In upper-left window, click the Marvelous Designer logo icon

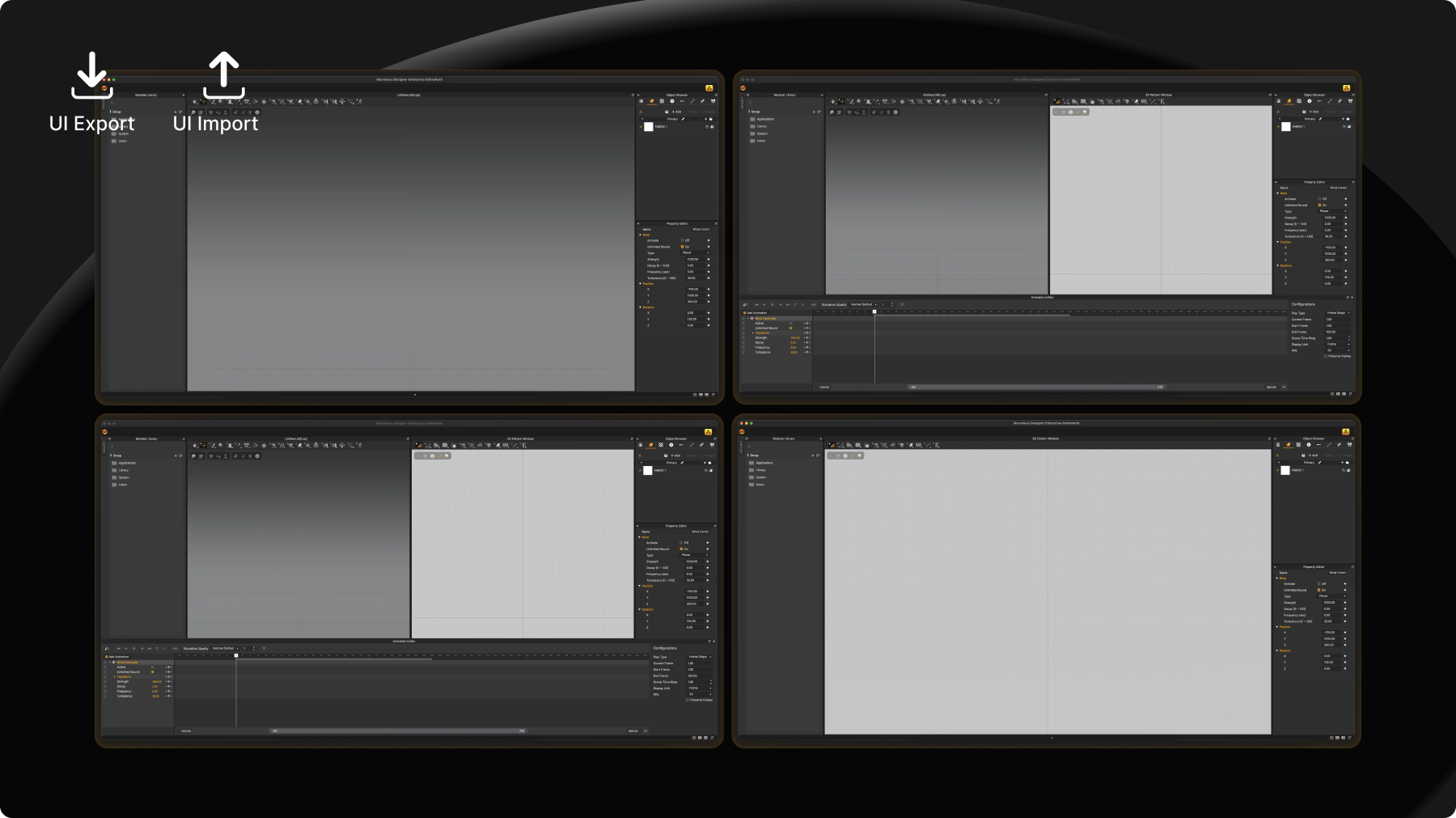click(104, 88)
